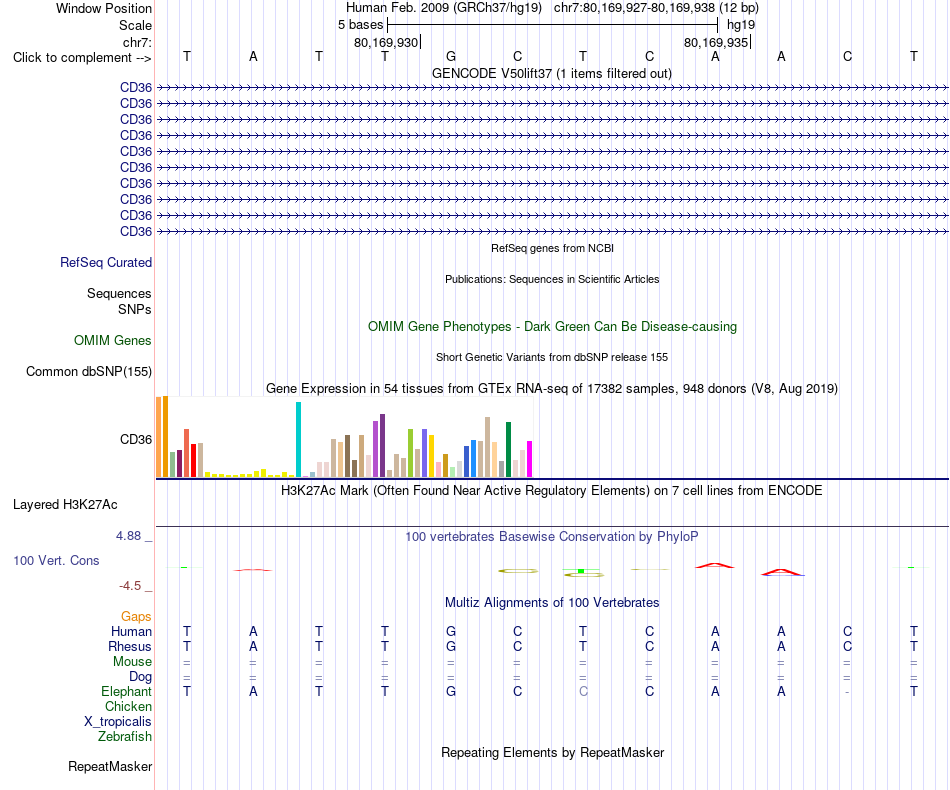Image resolution: width=950 pixels, height=790 pixels.
Task: Click the chr7: label in the ruler
Action: click(x=137, y=42)
